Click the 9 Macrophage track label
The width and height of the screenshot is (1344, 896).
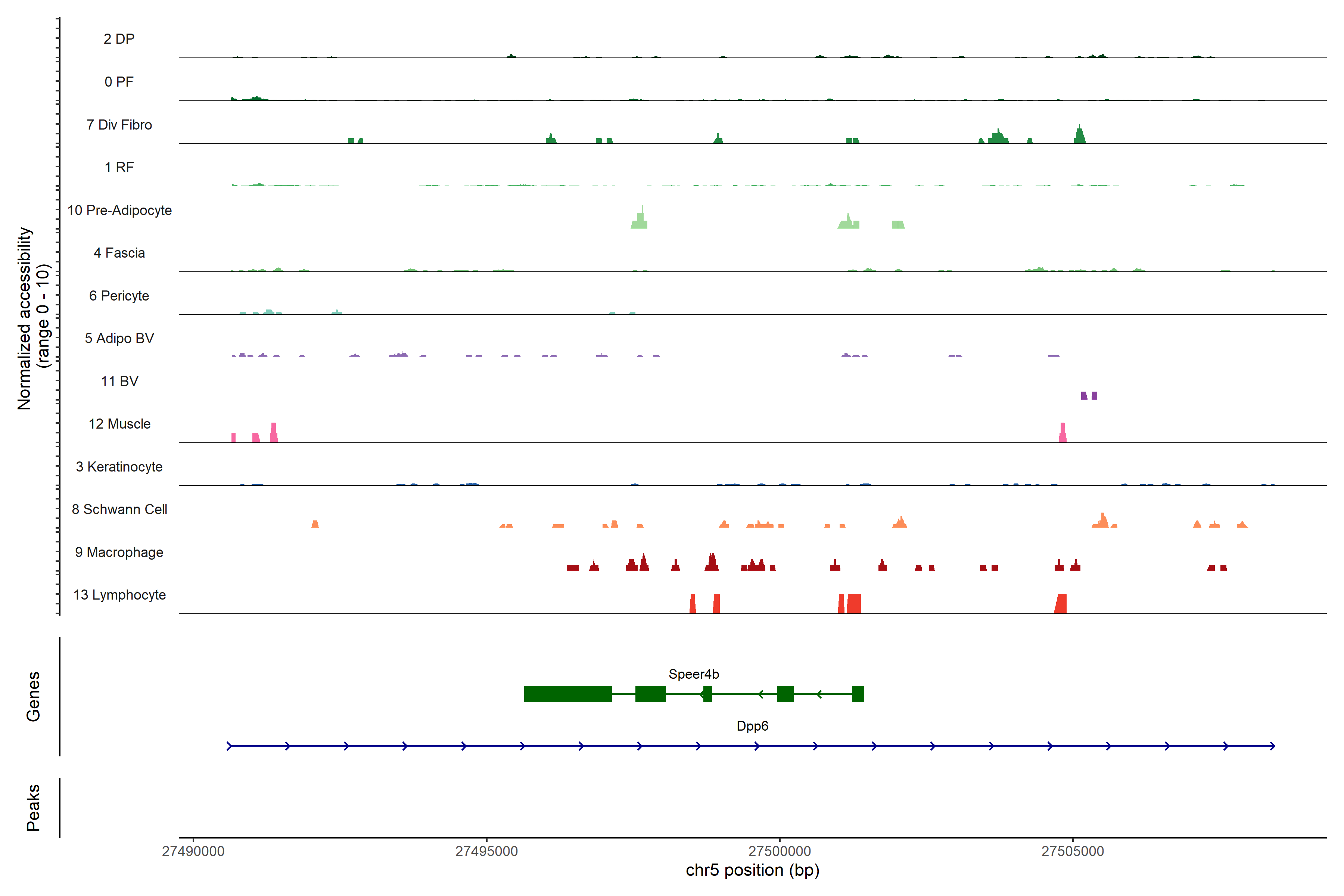point(119,553)
